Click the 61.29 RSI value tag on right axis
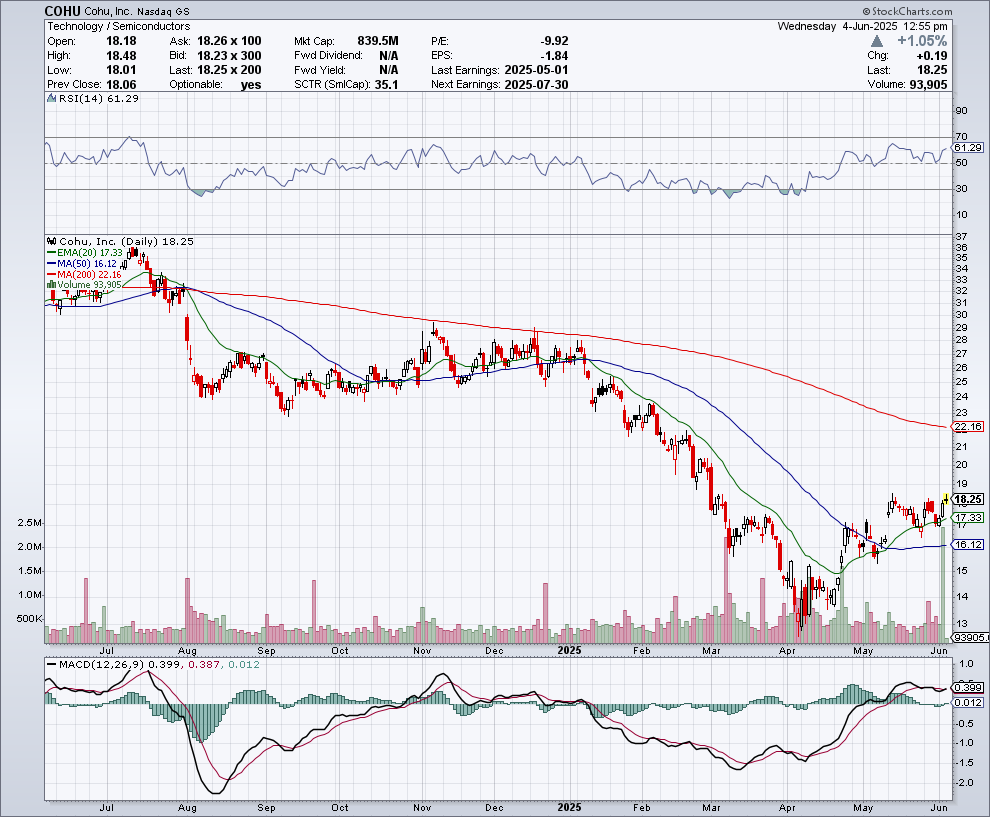The image size is (990, 817). click(968, 147)
